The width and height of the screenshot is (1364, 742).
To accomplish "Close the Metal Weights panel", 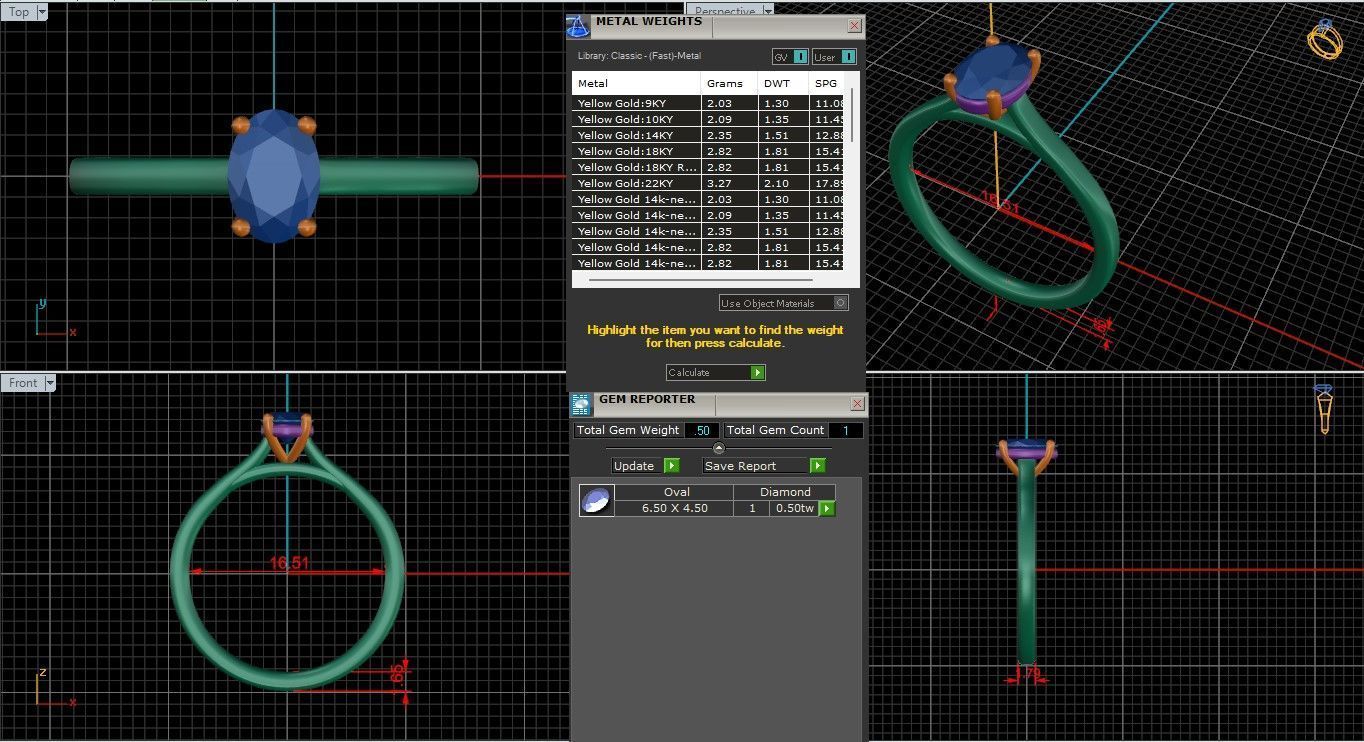I will click(x=854, y=26).
